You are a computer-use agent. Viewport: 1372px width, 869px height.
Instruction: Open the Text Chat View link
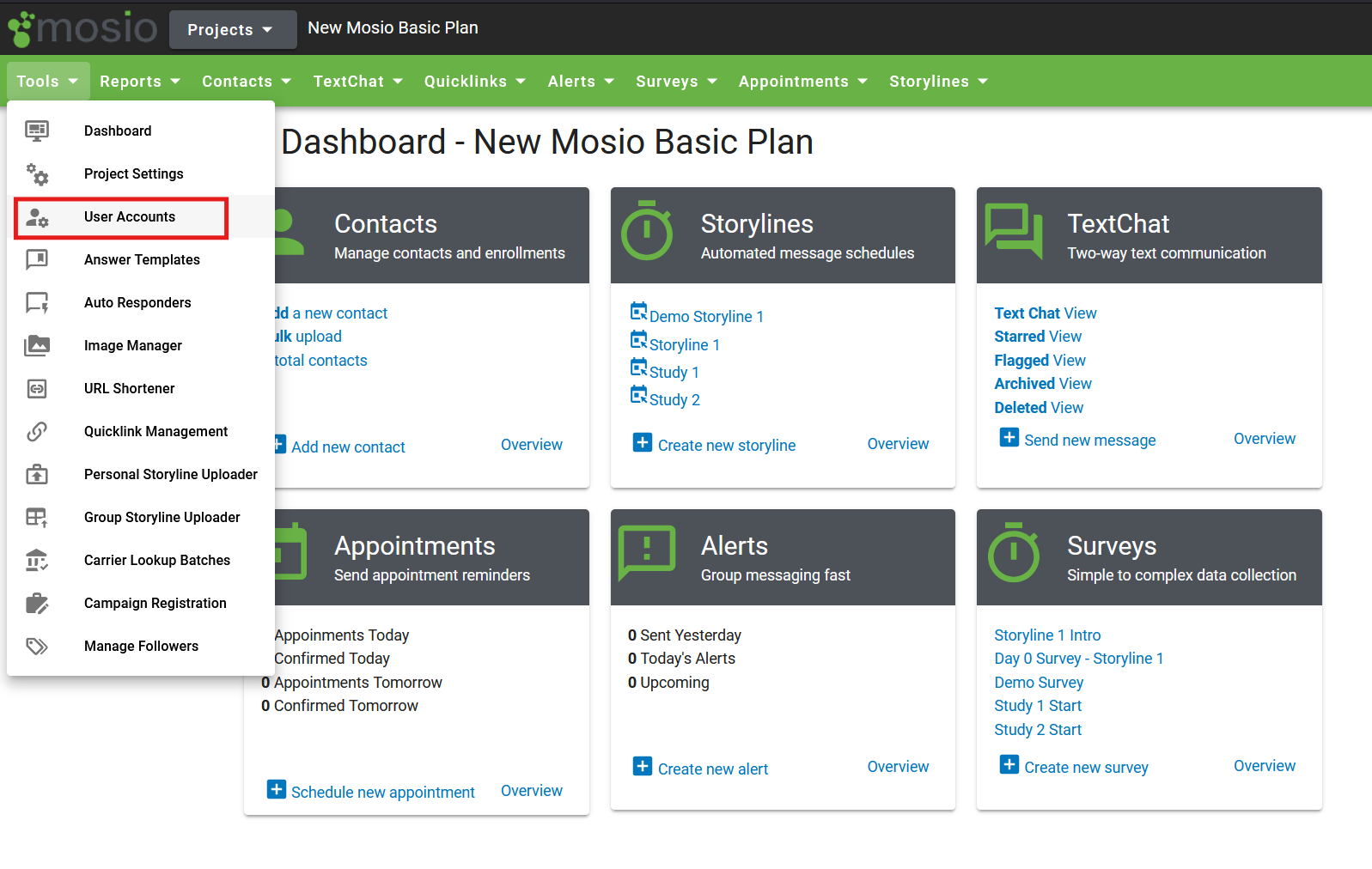point(1046,313)
